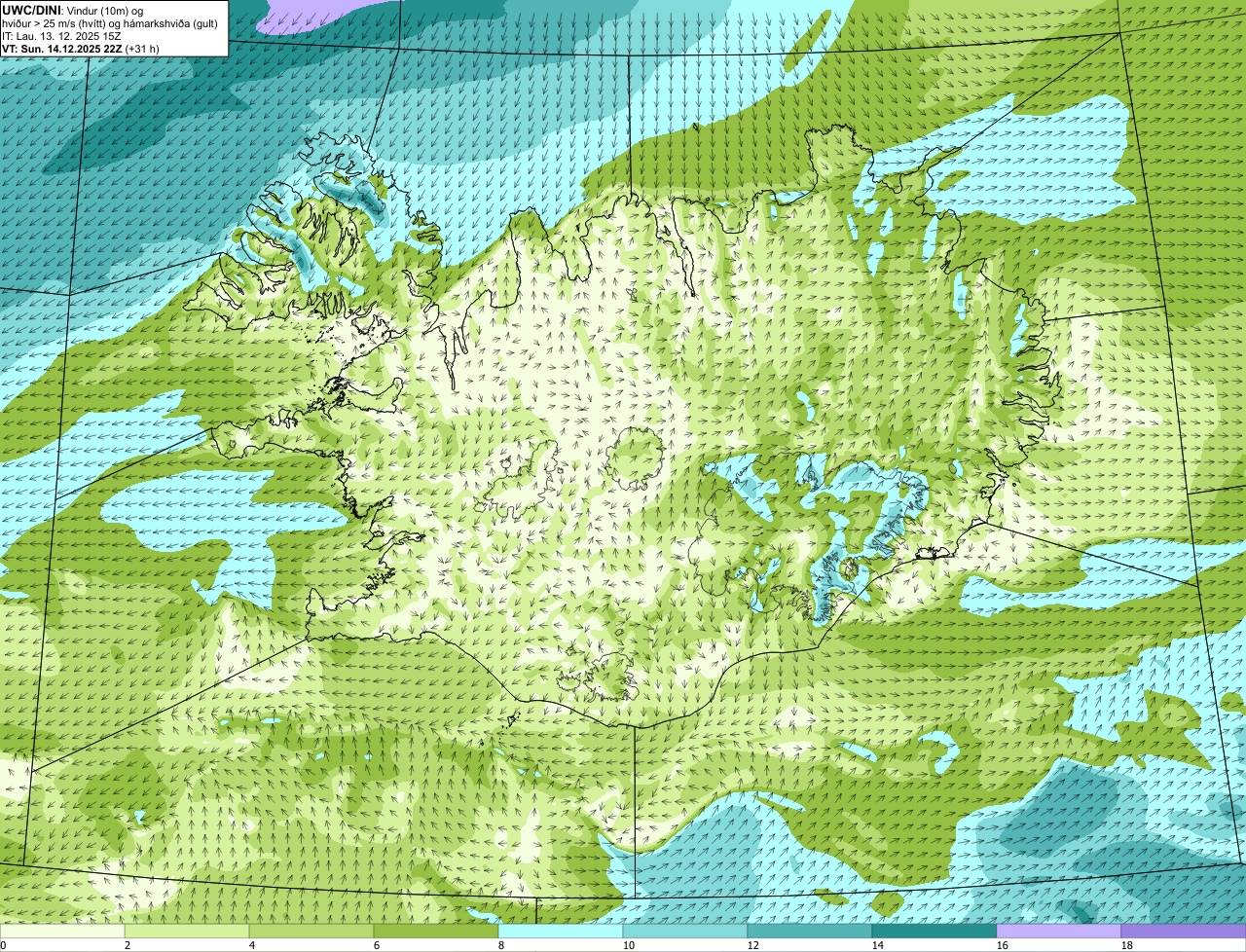The height and width of the screenshot is (952, 1246).
Task: Click the "IT: Lau. 13. 12. 2025 15Z" line
Action: coord(61,36)
